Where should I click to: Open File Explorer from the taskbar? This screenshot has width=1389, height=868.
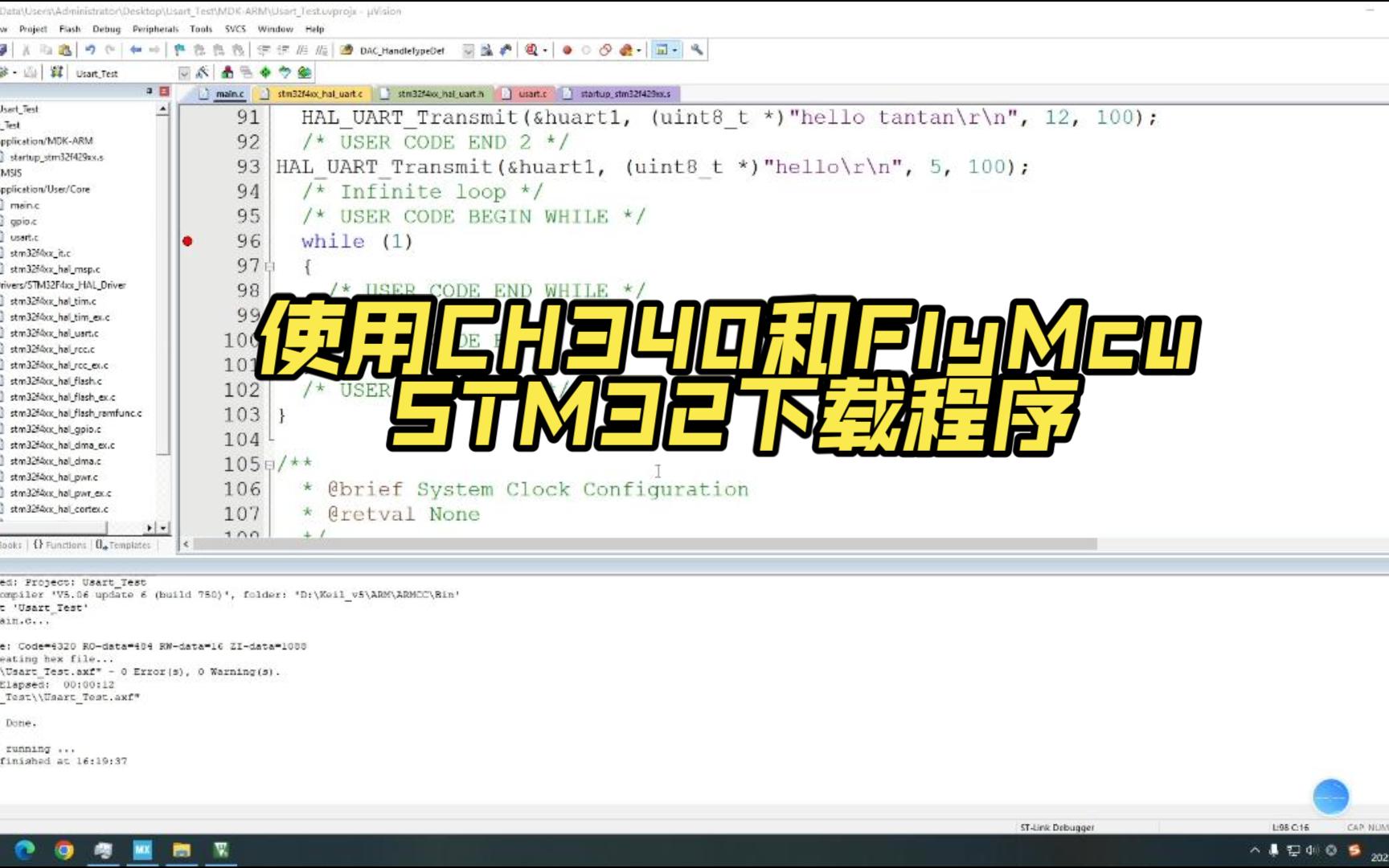point(182,850)
